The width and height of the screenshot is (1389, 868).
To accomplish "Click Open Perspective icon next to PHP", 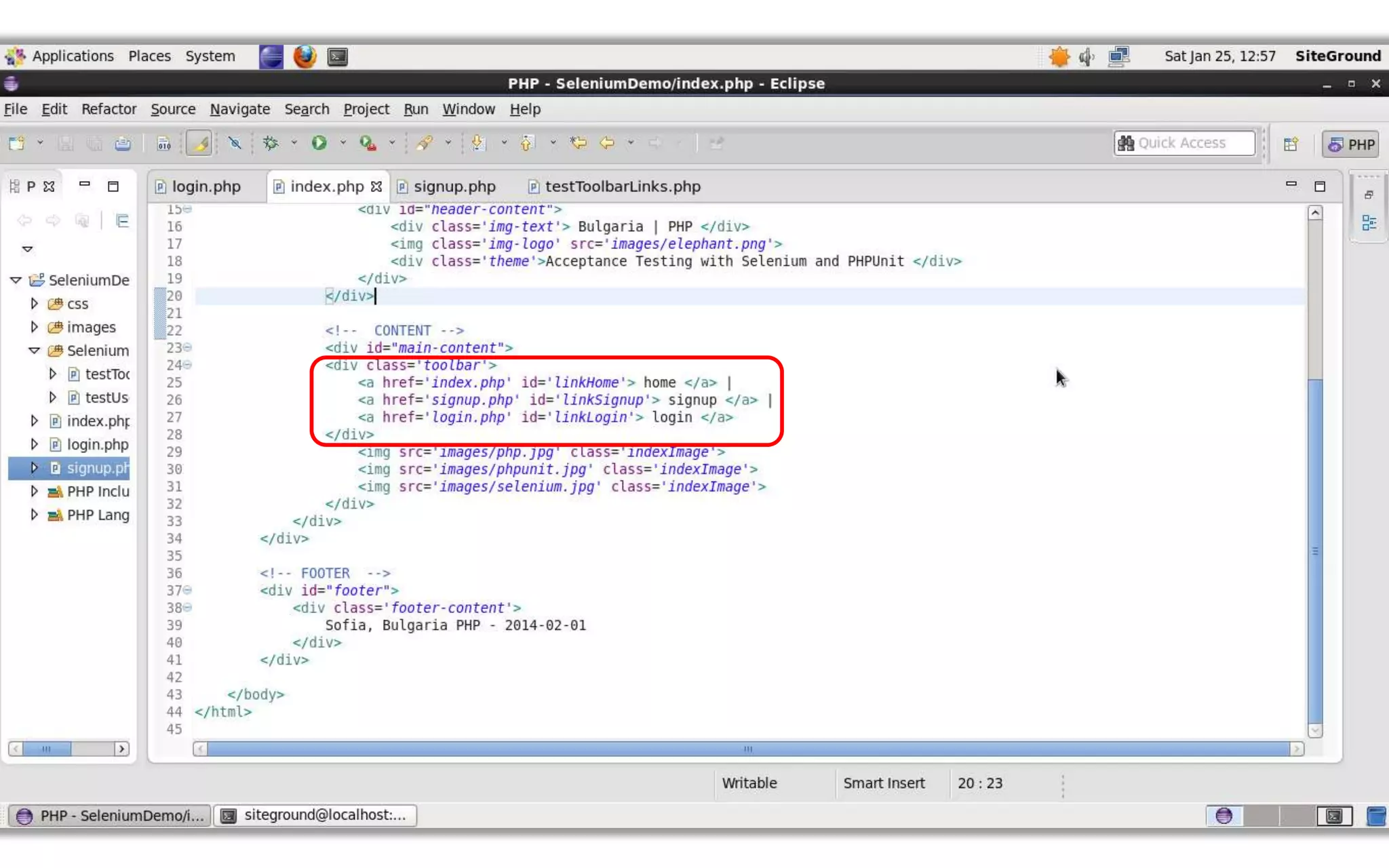I will click(1291, 144).
